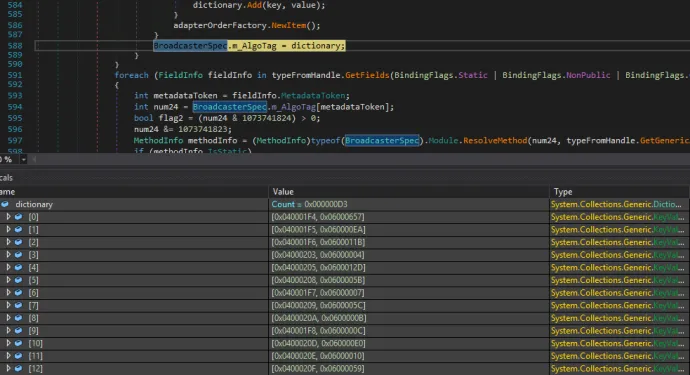The image size is (690, 375).
Task: Click the variable icon of row [5]
Action: click(x=18, y=280)
